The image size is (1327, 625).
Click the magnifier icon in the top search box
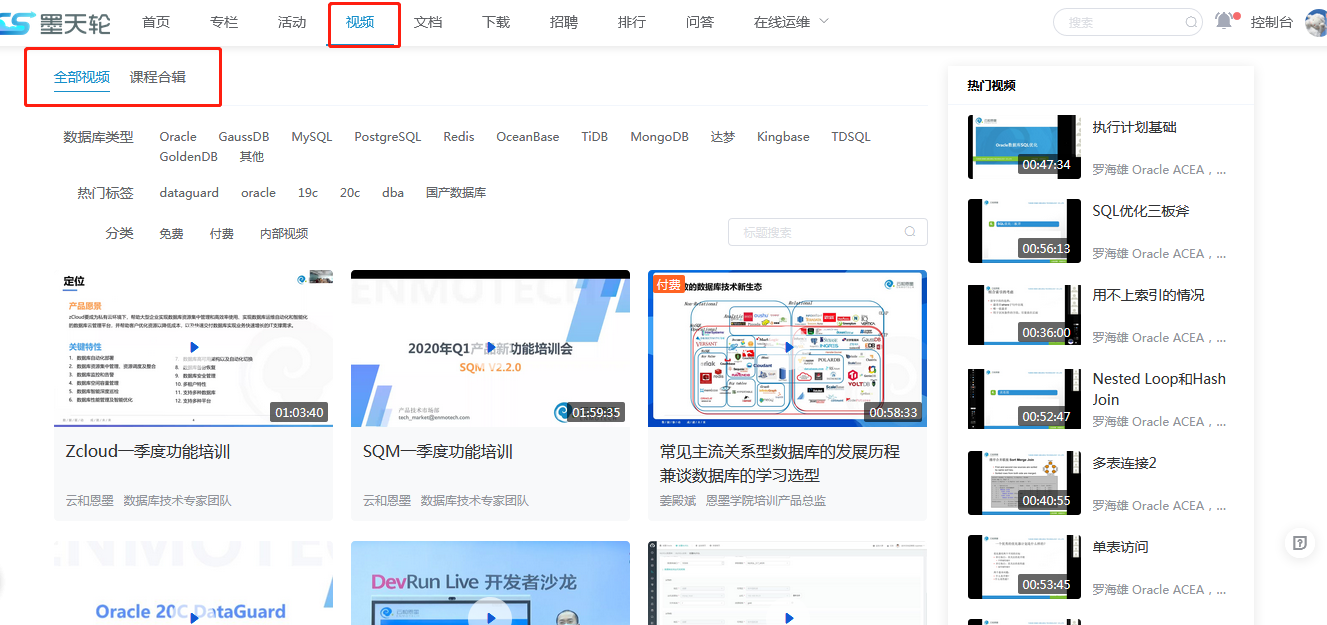click(1191, 22)
